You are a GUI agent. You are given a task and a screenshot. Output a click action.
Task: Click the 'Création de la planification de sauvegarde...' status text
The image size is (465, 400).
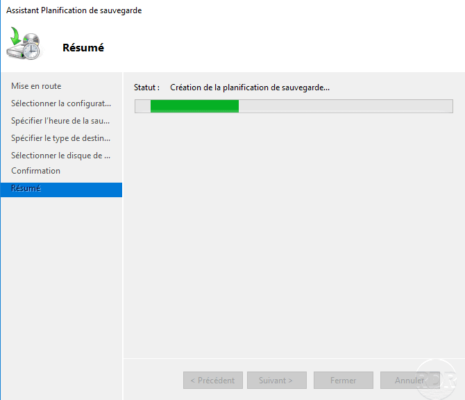click(250, 88)
